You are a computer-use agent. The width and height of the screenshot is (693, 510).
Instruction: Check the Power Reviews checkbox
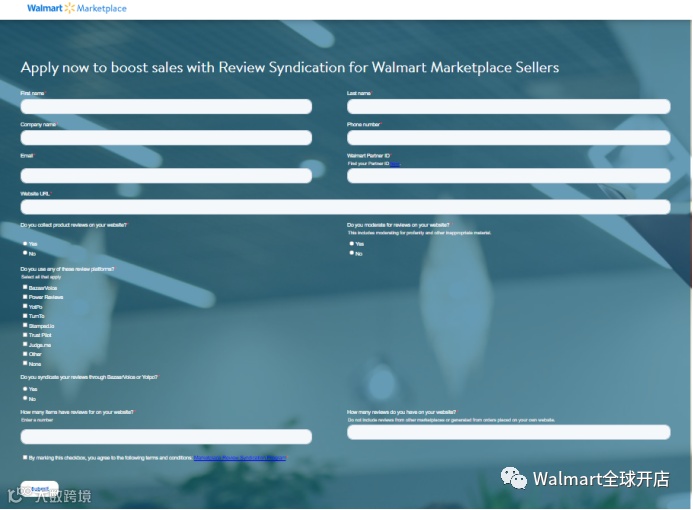[25, 297]
